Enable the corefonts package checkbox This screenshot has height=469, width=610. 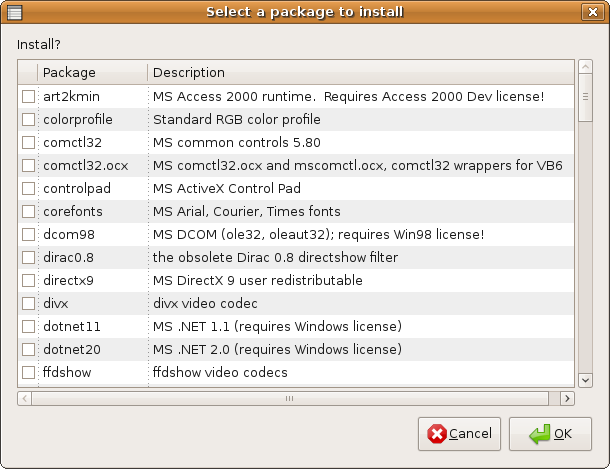(28, 212)
